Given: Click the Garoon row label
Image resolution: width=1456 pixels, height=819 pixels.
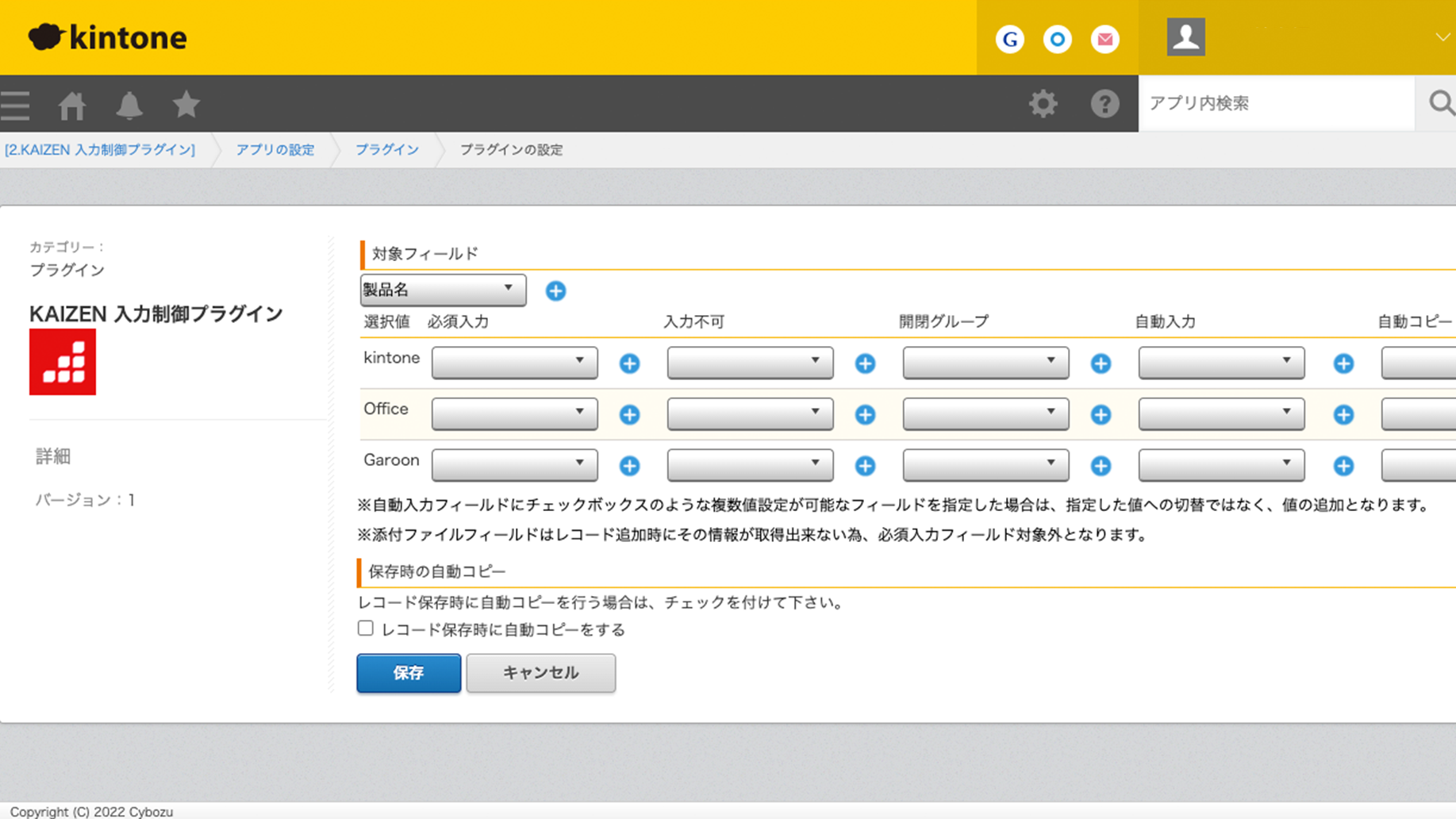Looking at the screenshot, I should pos(391,460).
